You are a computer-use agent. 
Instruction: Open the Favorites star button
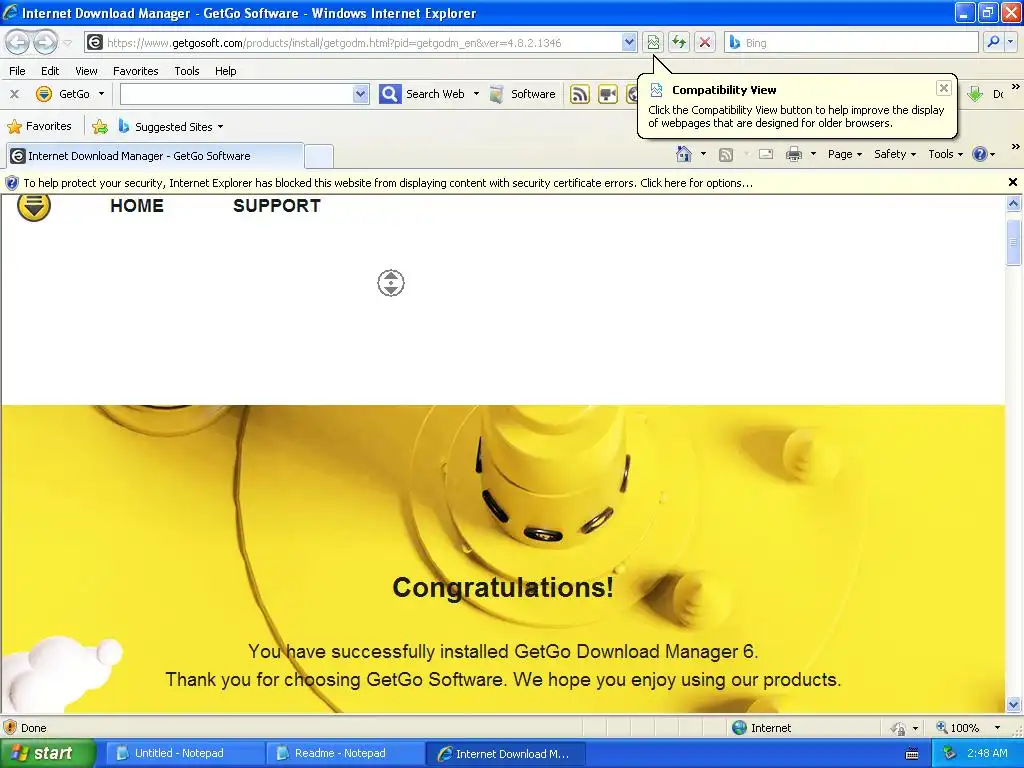(40, 127)
